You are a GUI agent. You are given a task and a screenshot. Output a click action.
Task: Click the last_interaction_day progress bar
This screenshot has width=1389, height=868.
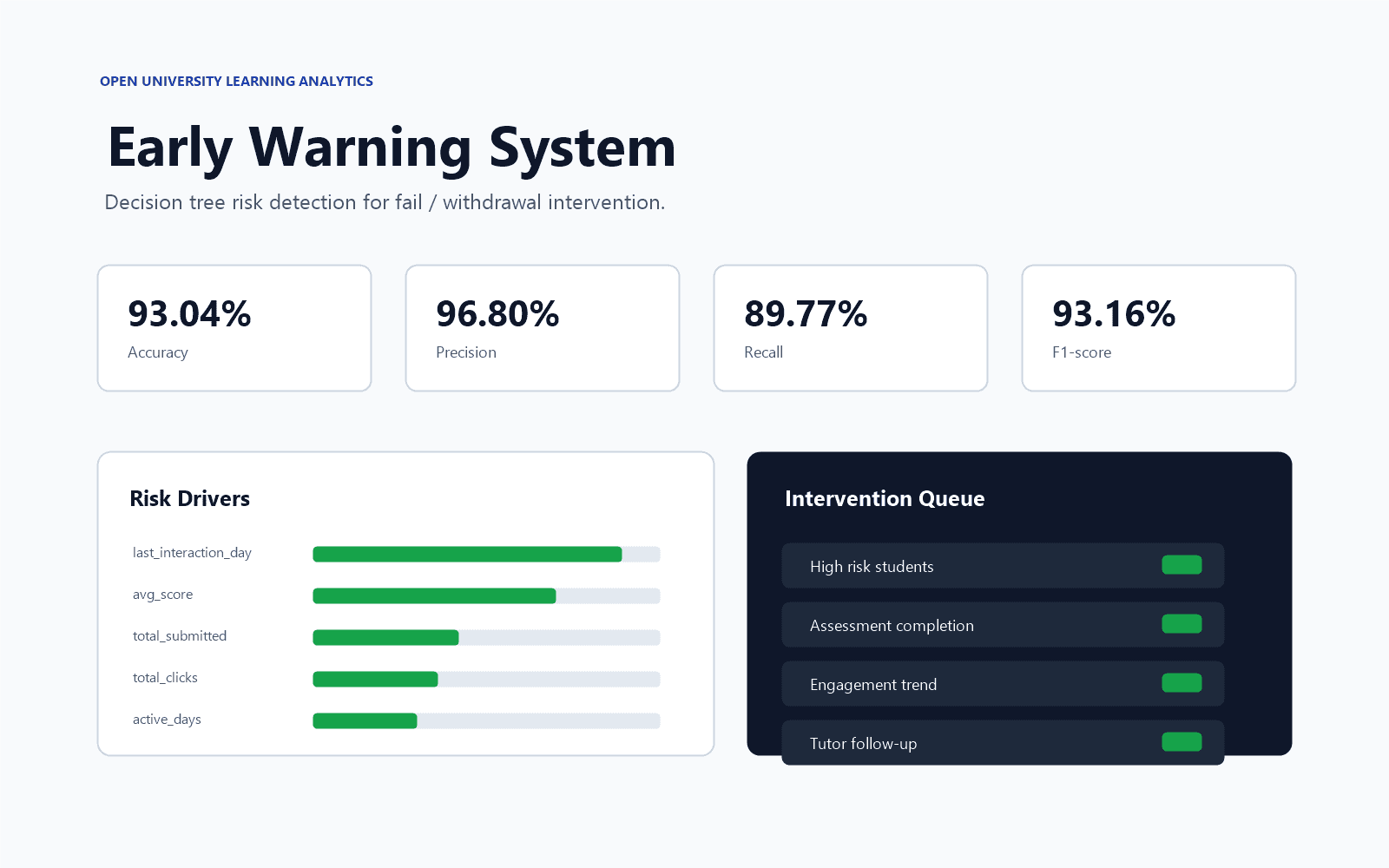[486, 554]
